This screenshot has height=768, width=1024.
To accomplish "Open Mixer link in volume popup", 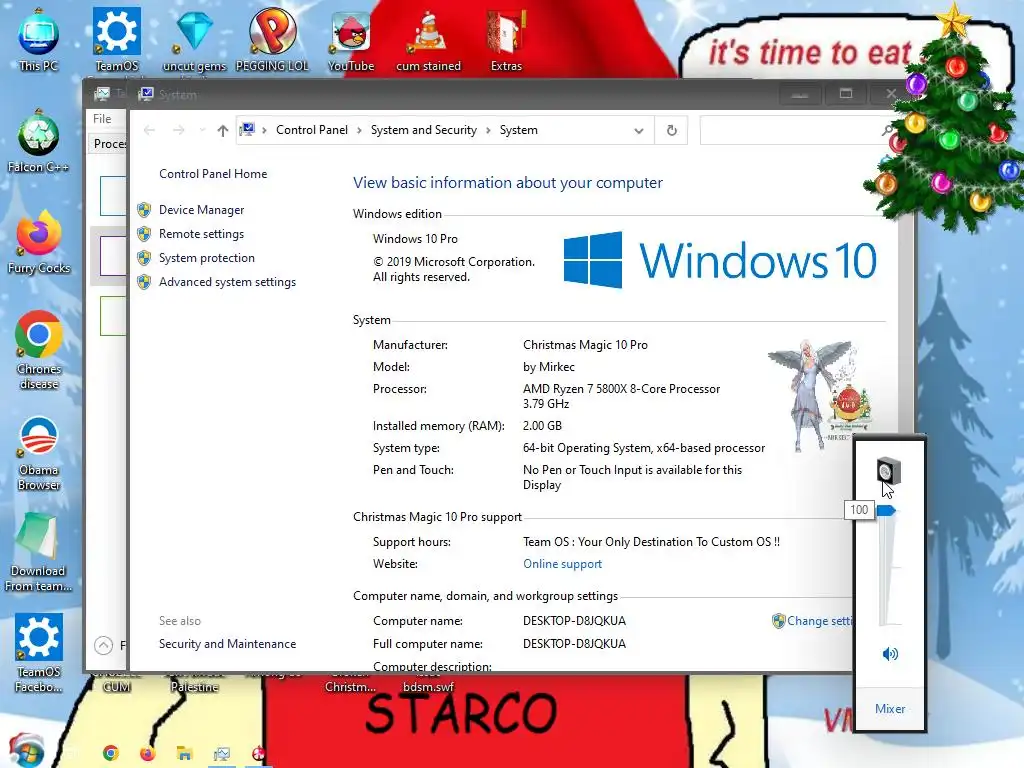I will [889, 709].
